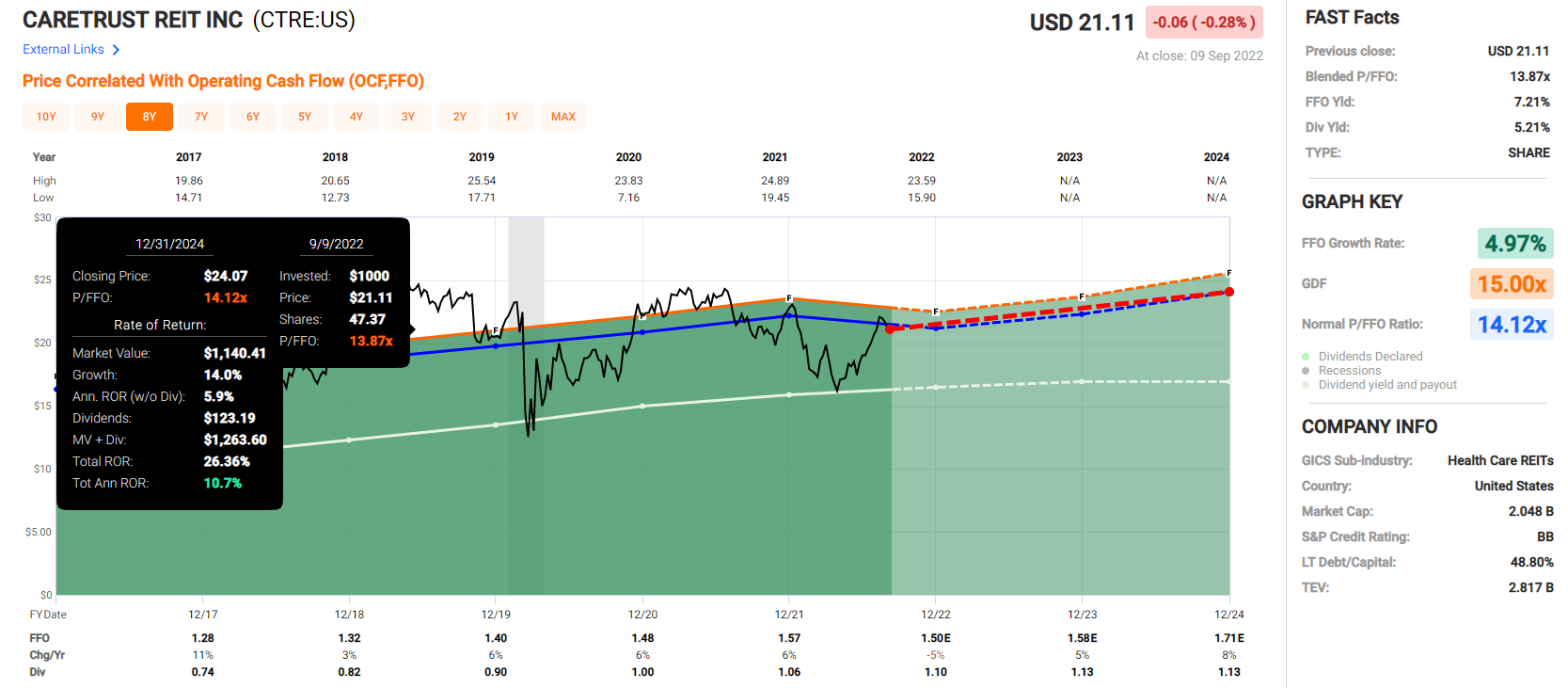Select the 10Y time range tab

46,117
